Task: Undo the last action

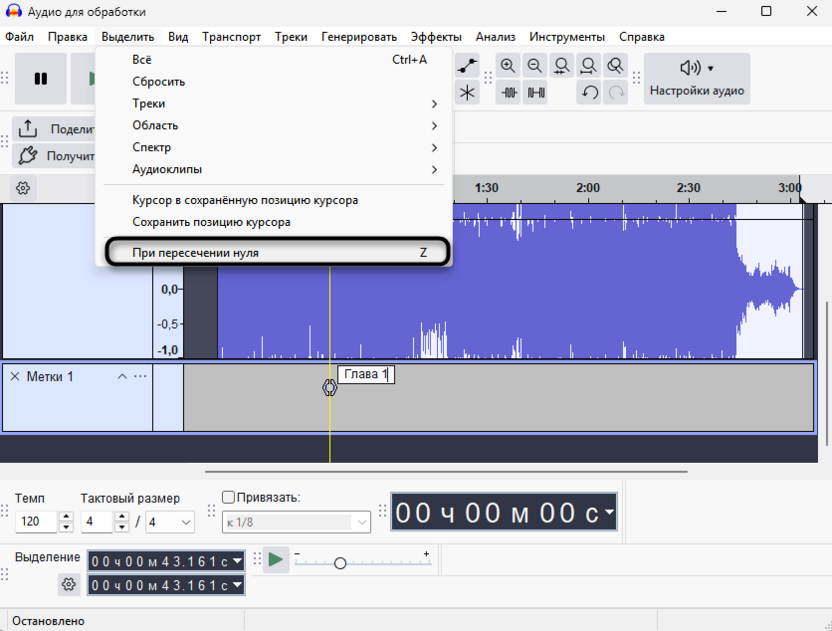Action: tap(589, 91)
